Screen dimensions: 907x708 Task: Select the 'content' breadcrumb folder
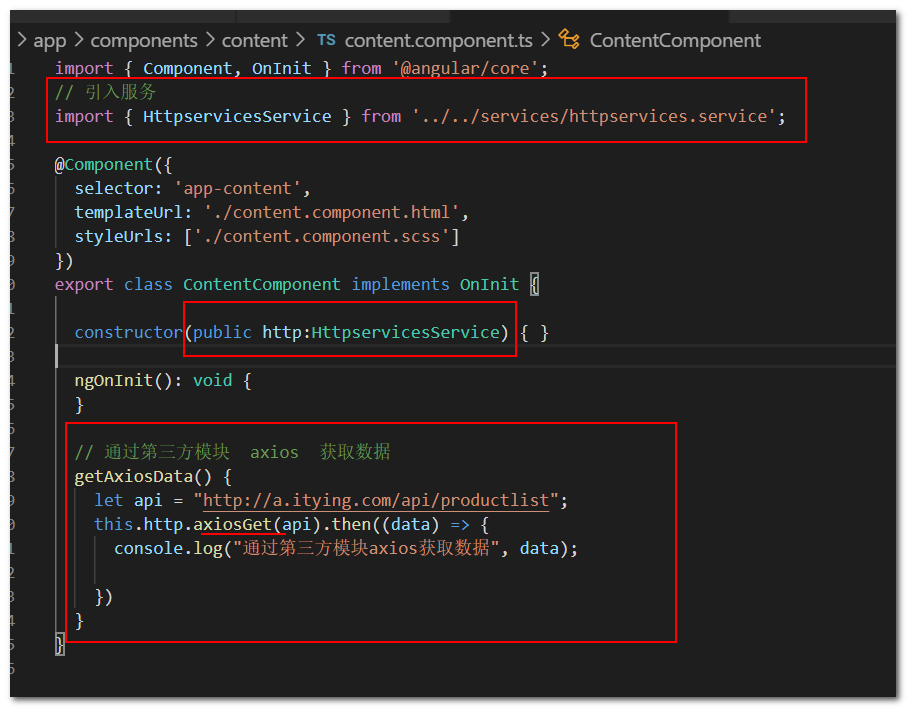coord(255,41)
